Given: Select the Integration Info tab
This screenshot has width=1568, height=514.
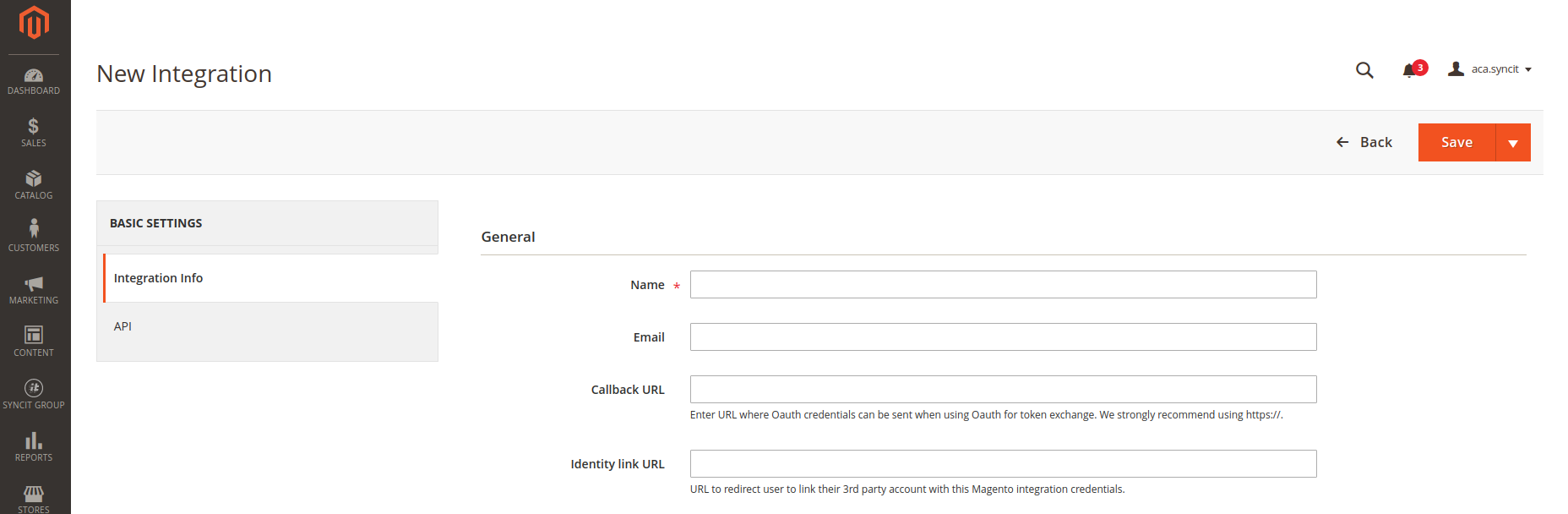Looking at the screenshot, I should click(159, 278).
